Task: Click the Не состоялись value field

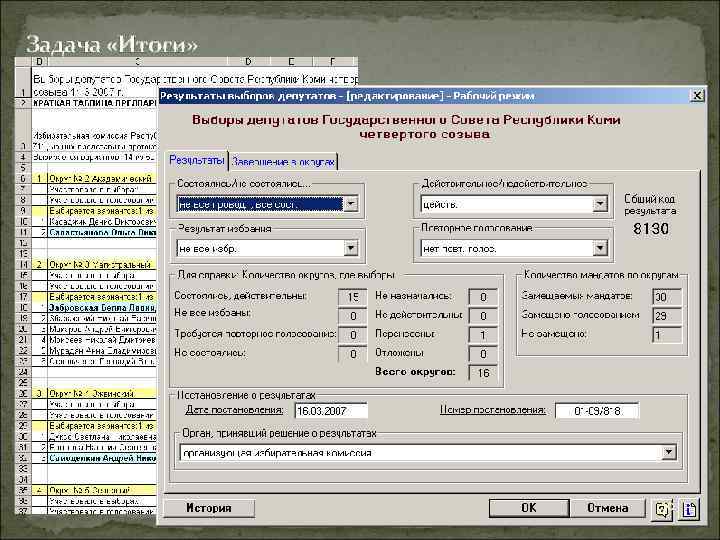Action: [x=352, y=354]
